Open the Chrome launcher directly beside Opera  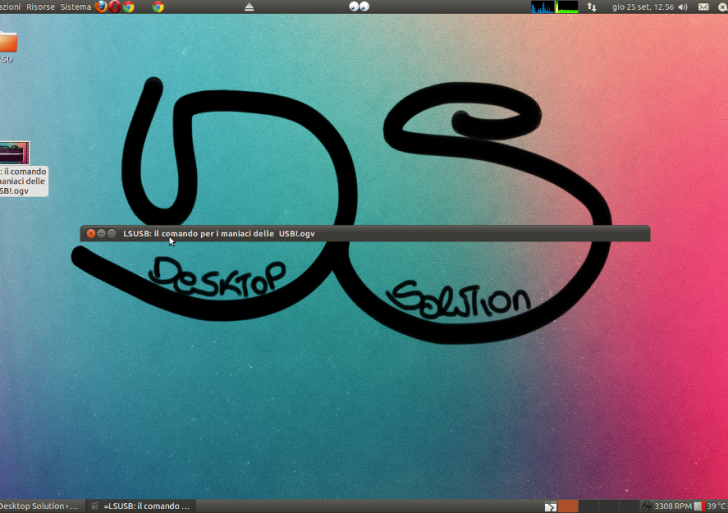(x=129, y=6)
